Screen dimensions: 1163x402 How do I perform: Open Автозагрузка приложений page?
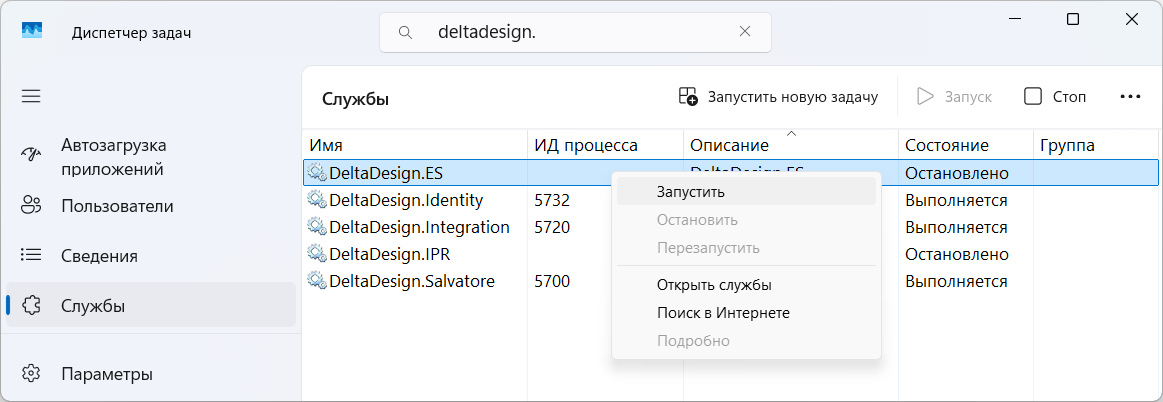click(151, 156)
